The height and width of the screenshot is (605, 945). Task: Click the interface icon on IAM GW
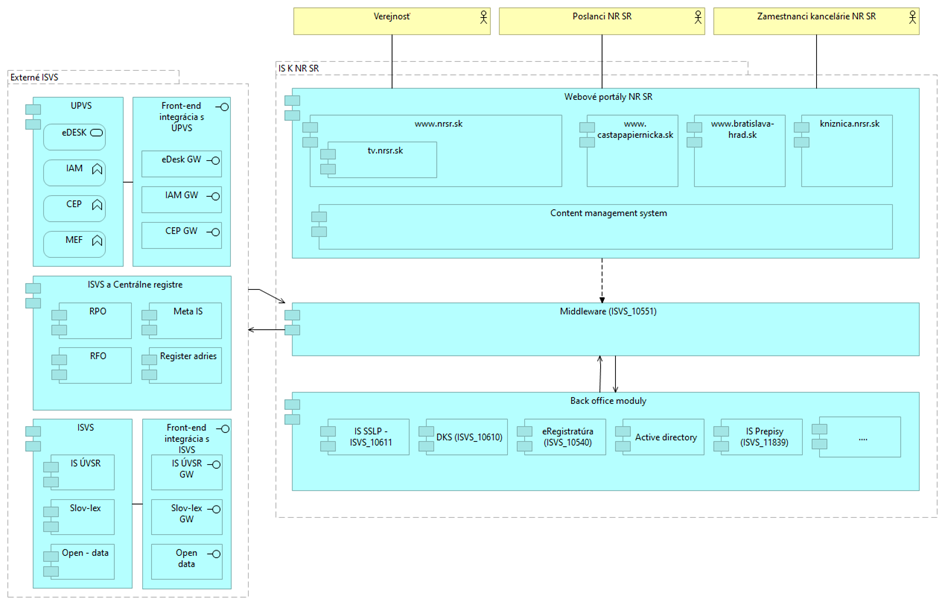pyautogui.click(x=213, y=196)
